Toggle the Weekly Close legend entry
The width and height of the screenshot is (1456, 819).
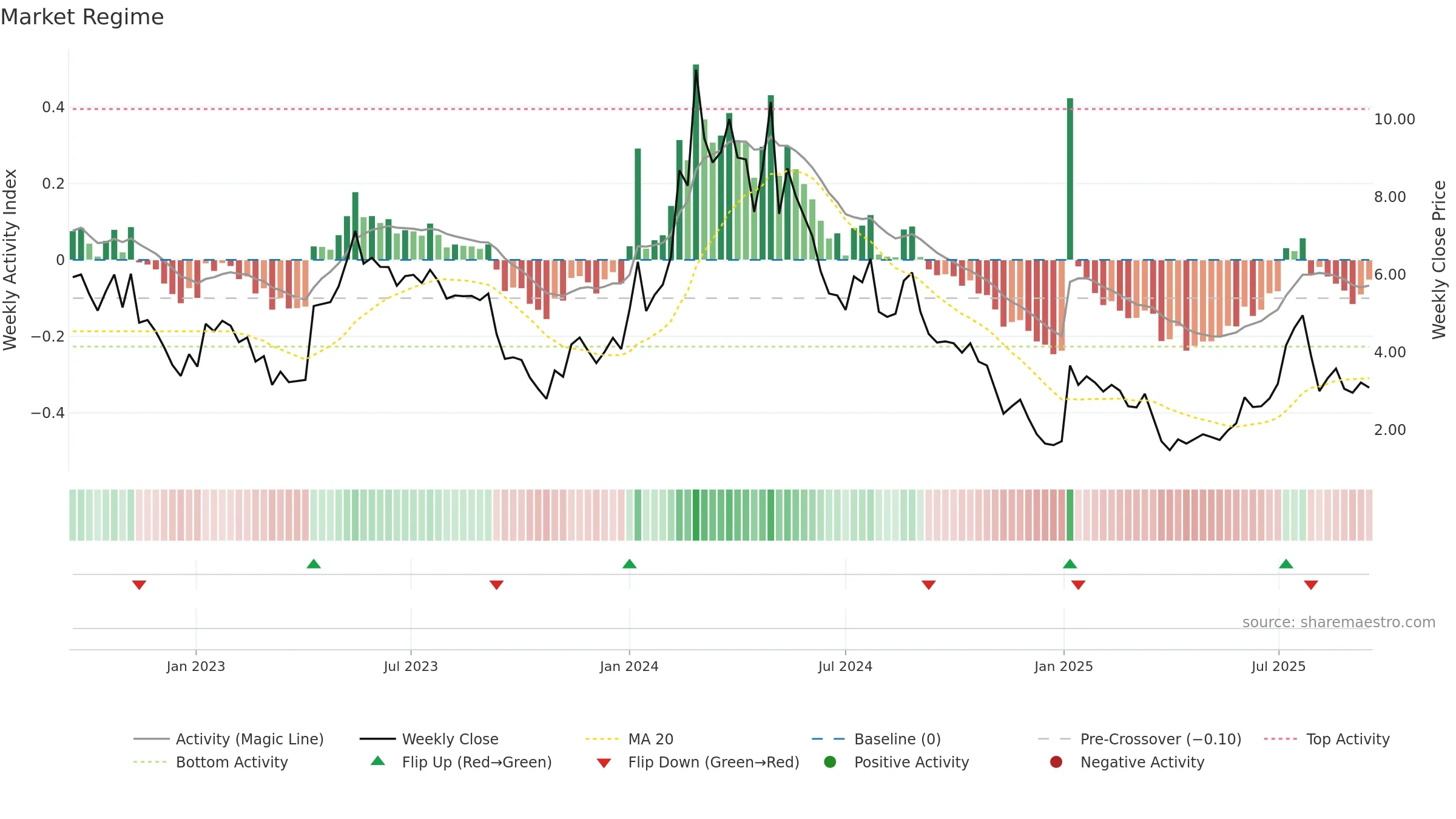point(429,739)
